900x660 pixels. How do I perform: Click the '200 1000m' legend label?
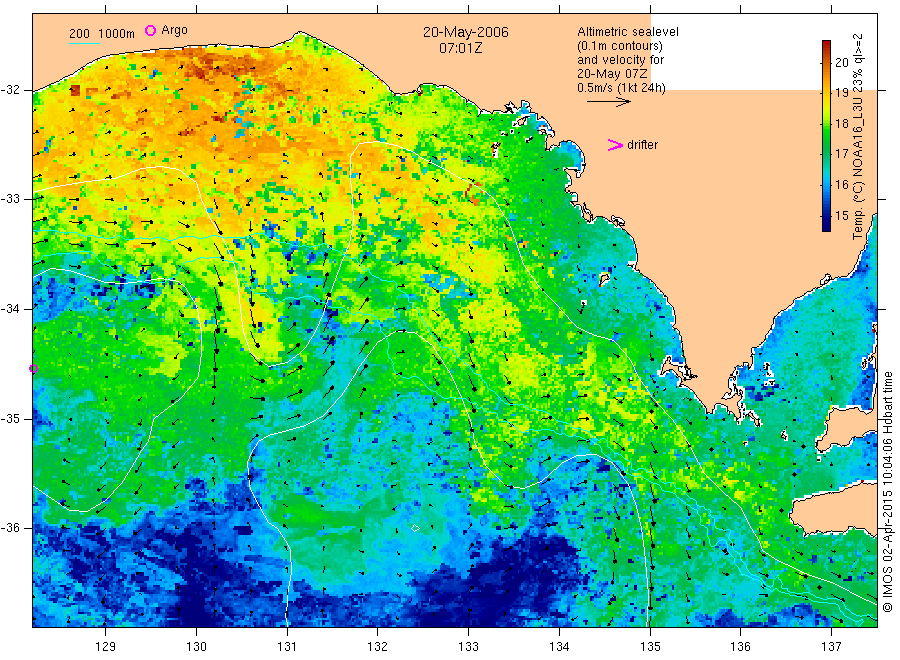tap(102, 34)
